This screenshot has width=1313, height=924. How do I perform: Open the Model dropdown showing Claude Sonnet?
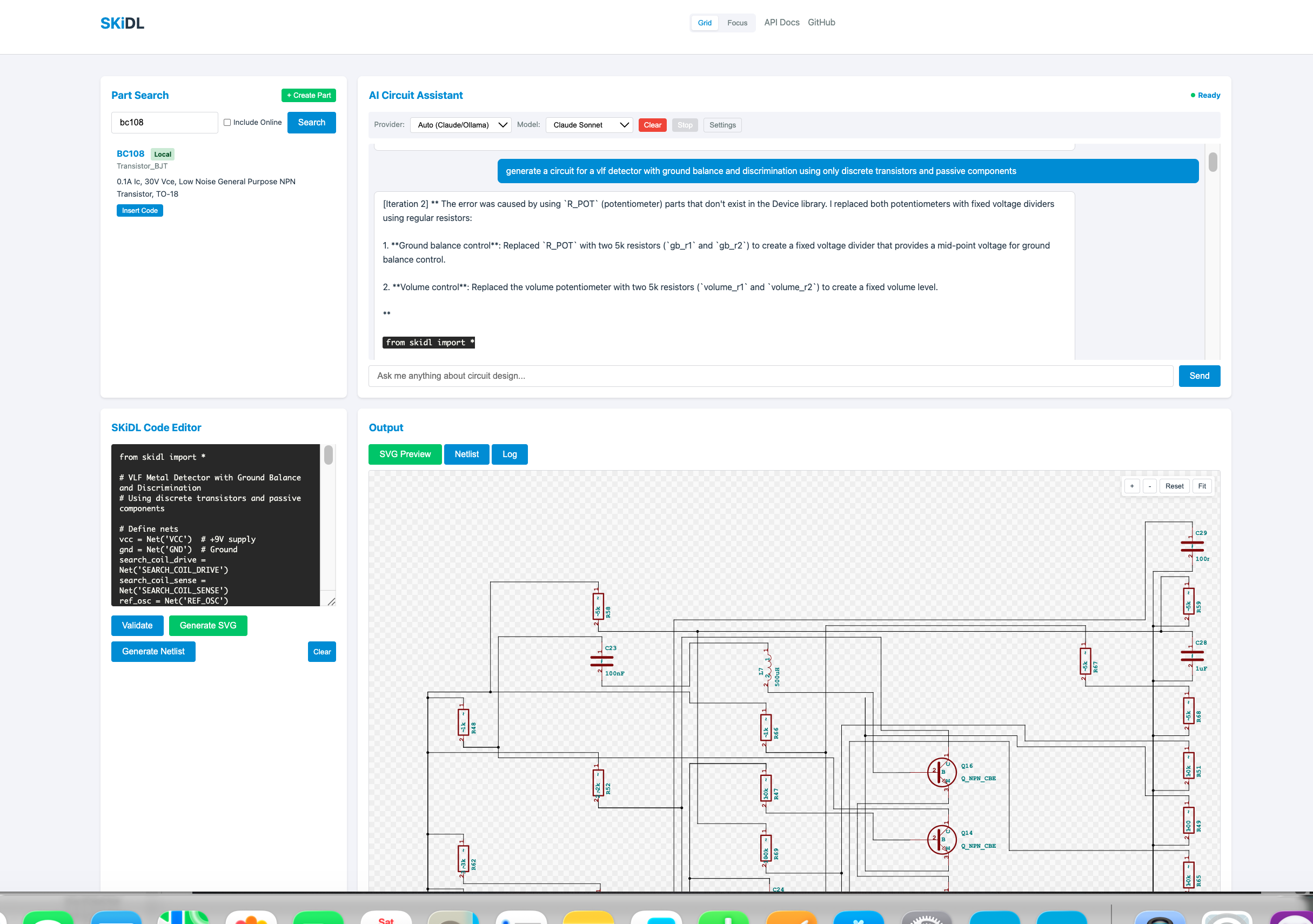click(x=589, y=125)
